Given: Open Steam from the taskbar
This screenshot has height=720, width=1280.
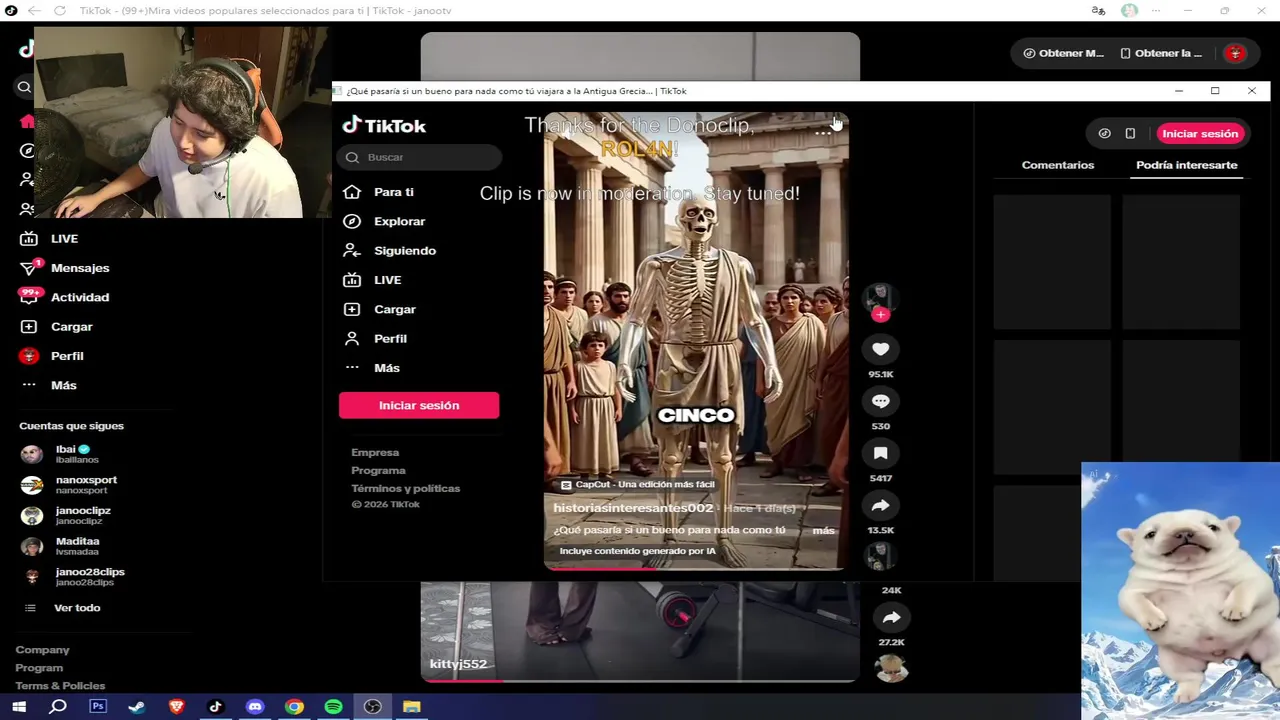Looking at the screenshot, I should [137, 706].
